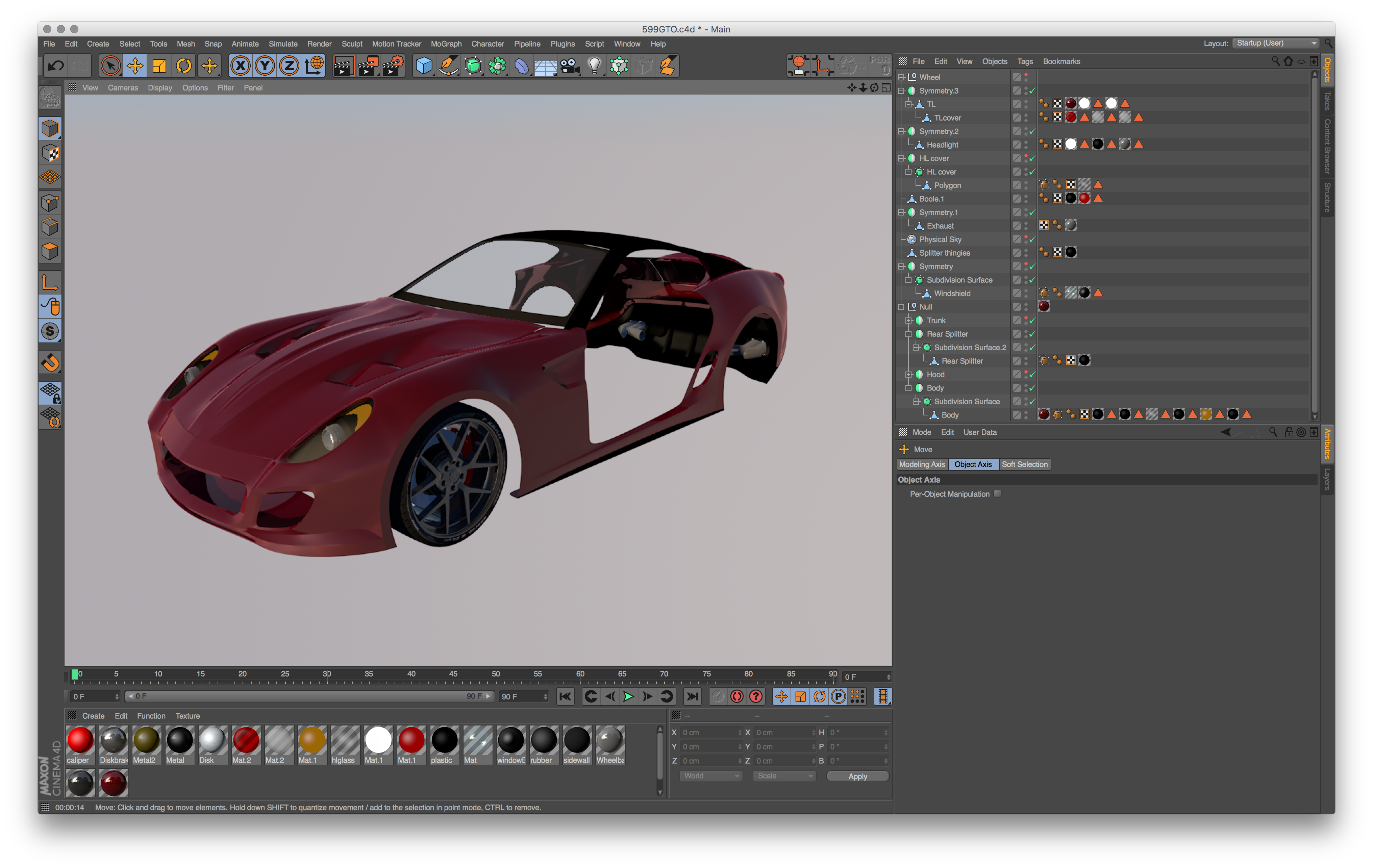
Task: Open the MoGraph Array generator icon
Action: [498, 66]
